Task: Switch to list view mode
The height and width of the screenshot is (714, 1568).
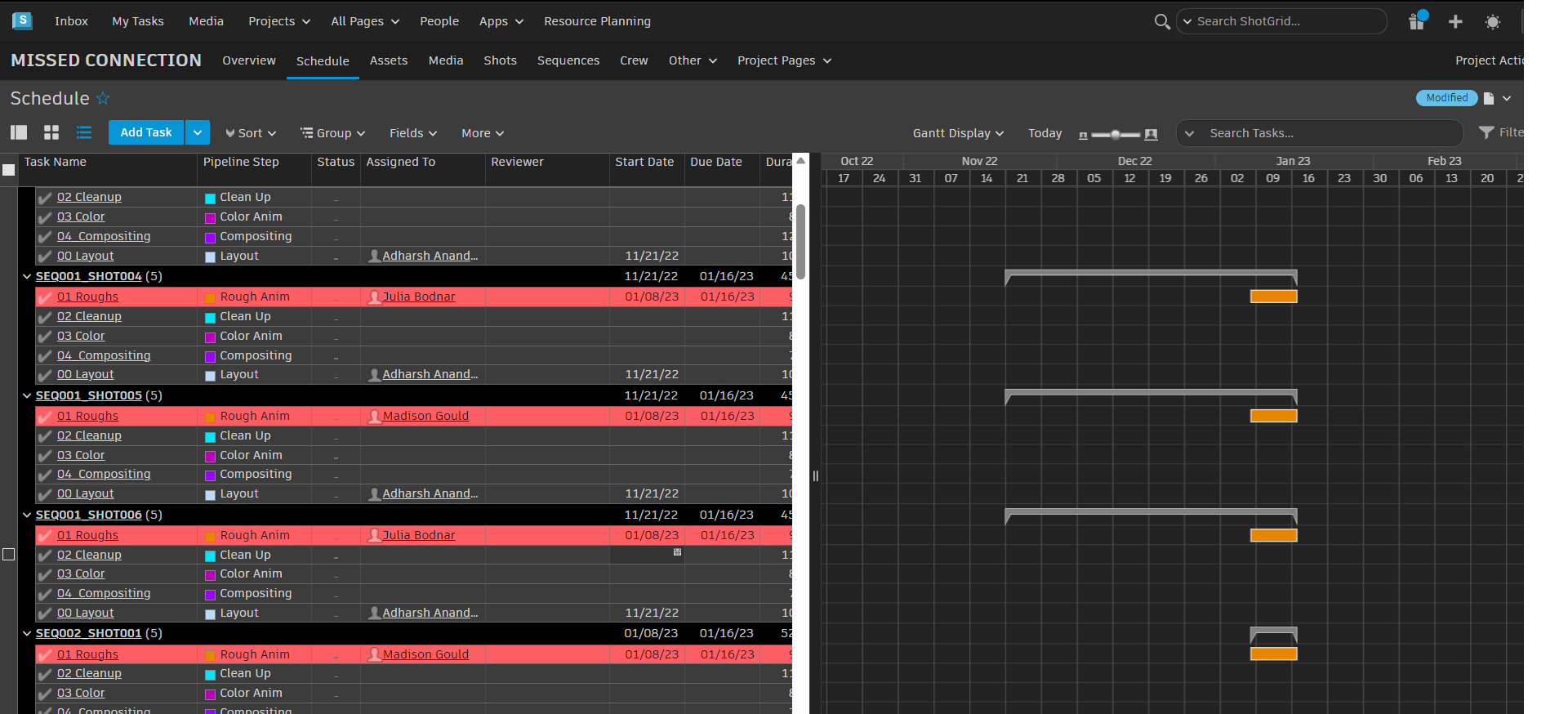Action: (84, 132)
